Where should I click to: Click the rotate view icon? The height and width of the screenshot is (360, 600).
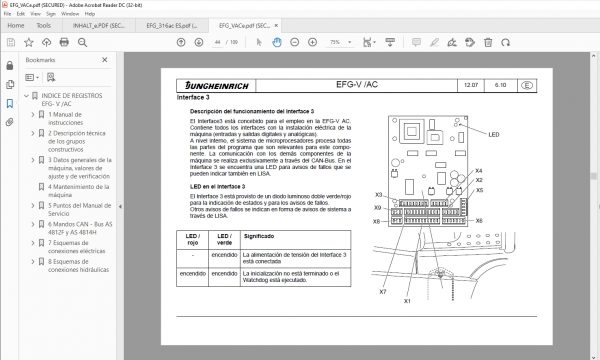coord(505,42)
